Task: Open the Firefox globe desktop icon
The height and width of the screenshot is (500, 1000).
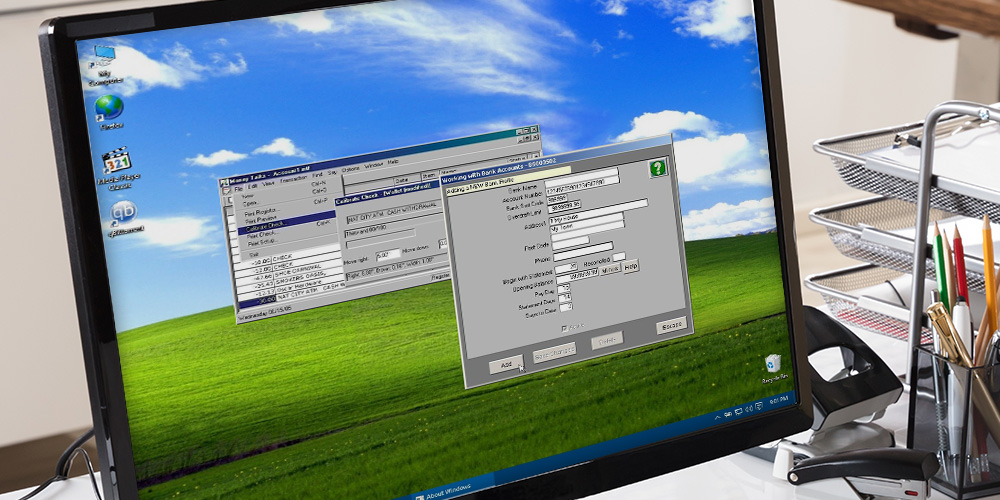Action: click(x=110, y=112)
